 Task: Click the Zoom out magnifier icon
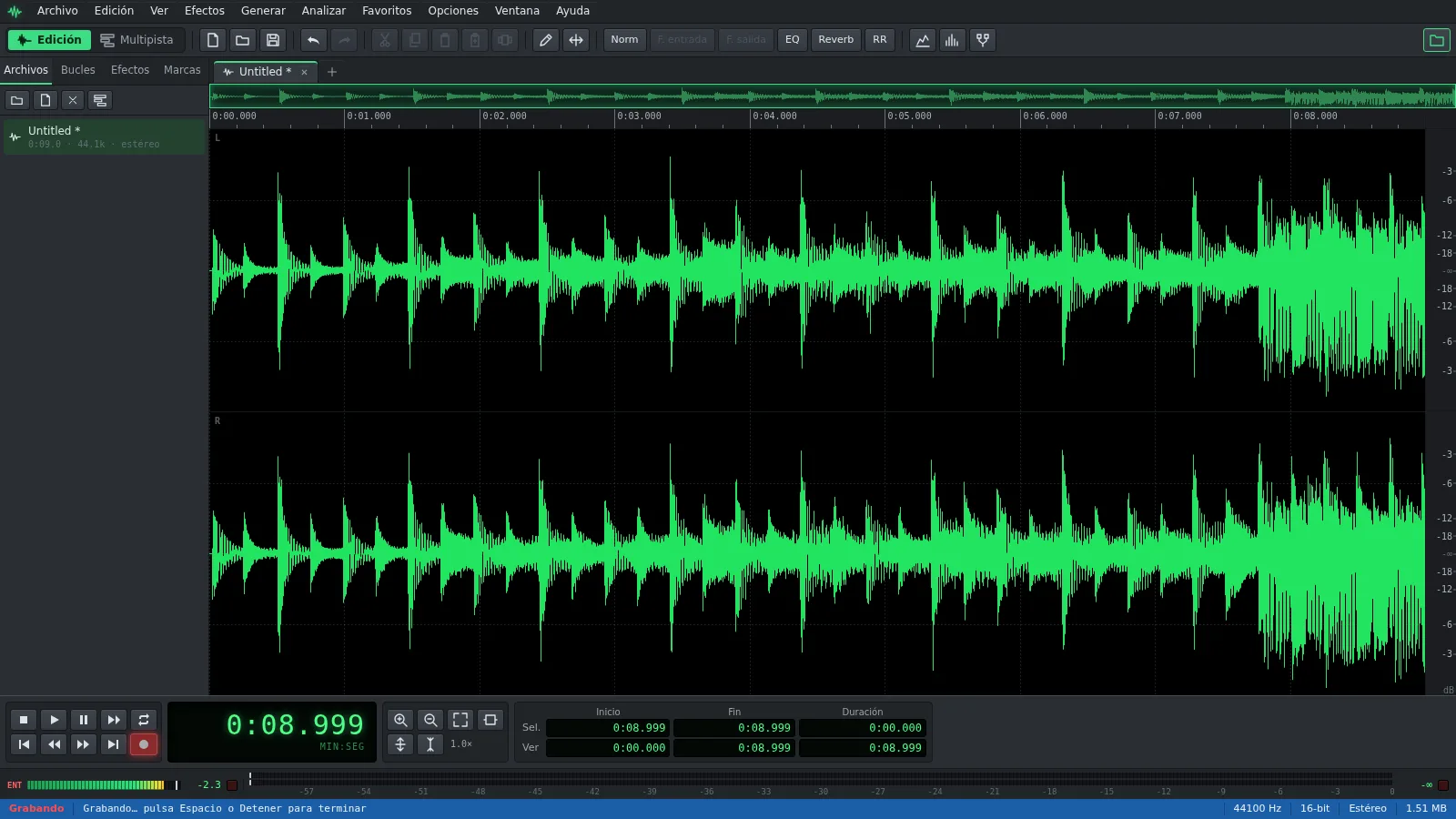tap(430, 720)
